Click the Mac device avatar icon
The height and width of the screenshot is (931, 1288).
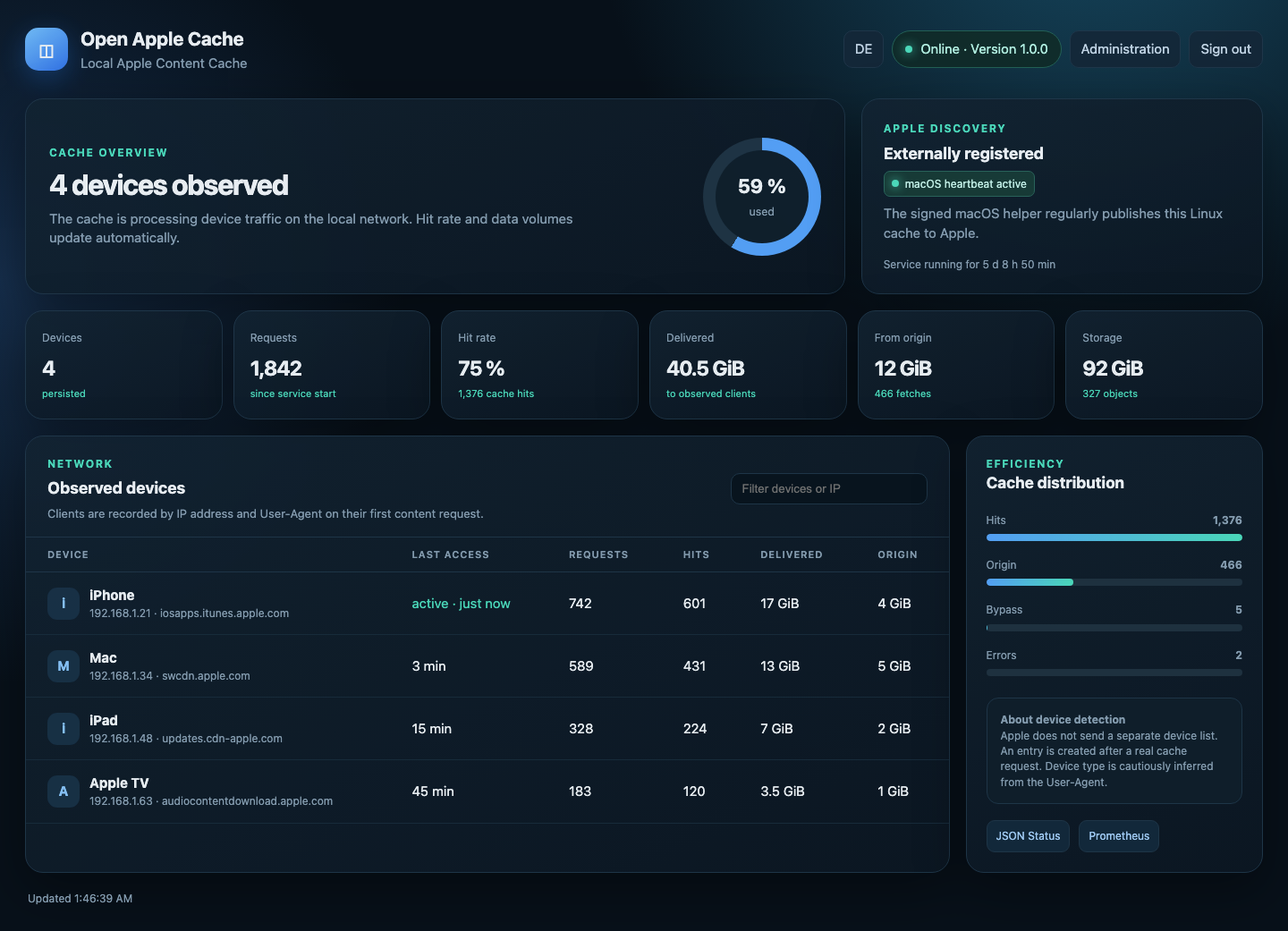point(64,666)
